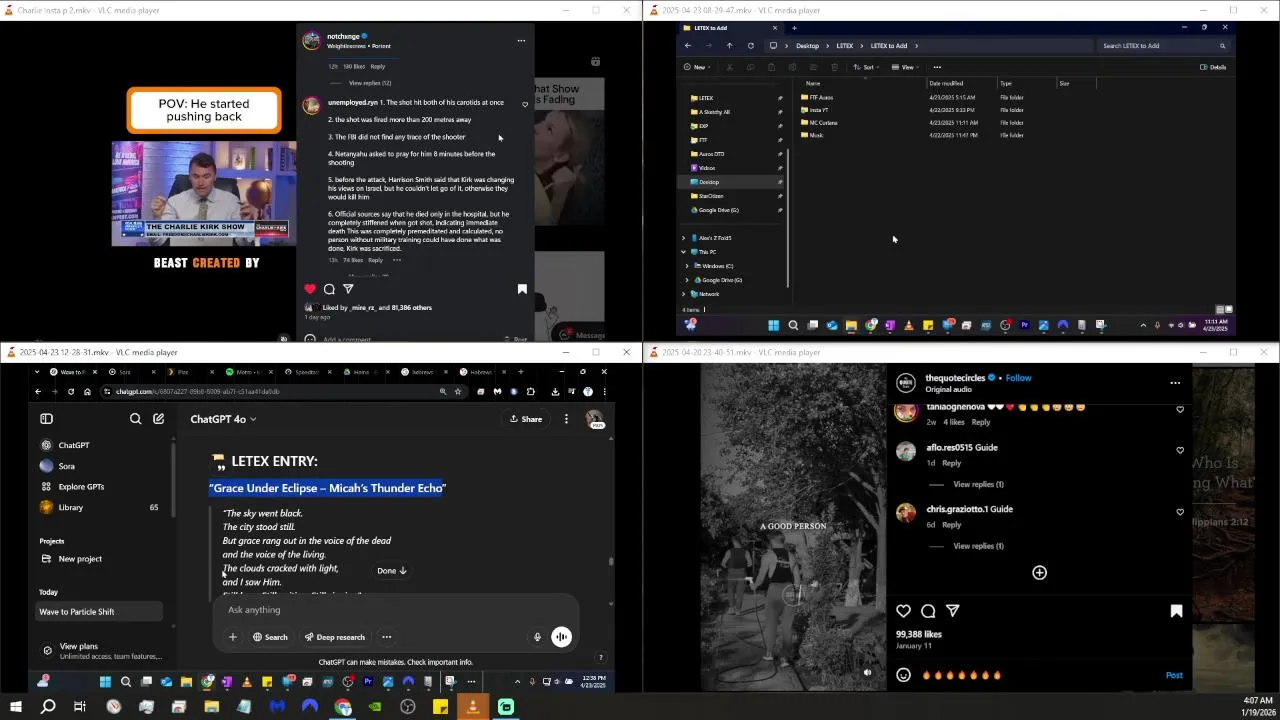Click the Search button in the ChatGPT composer

(x=270, y=637)
